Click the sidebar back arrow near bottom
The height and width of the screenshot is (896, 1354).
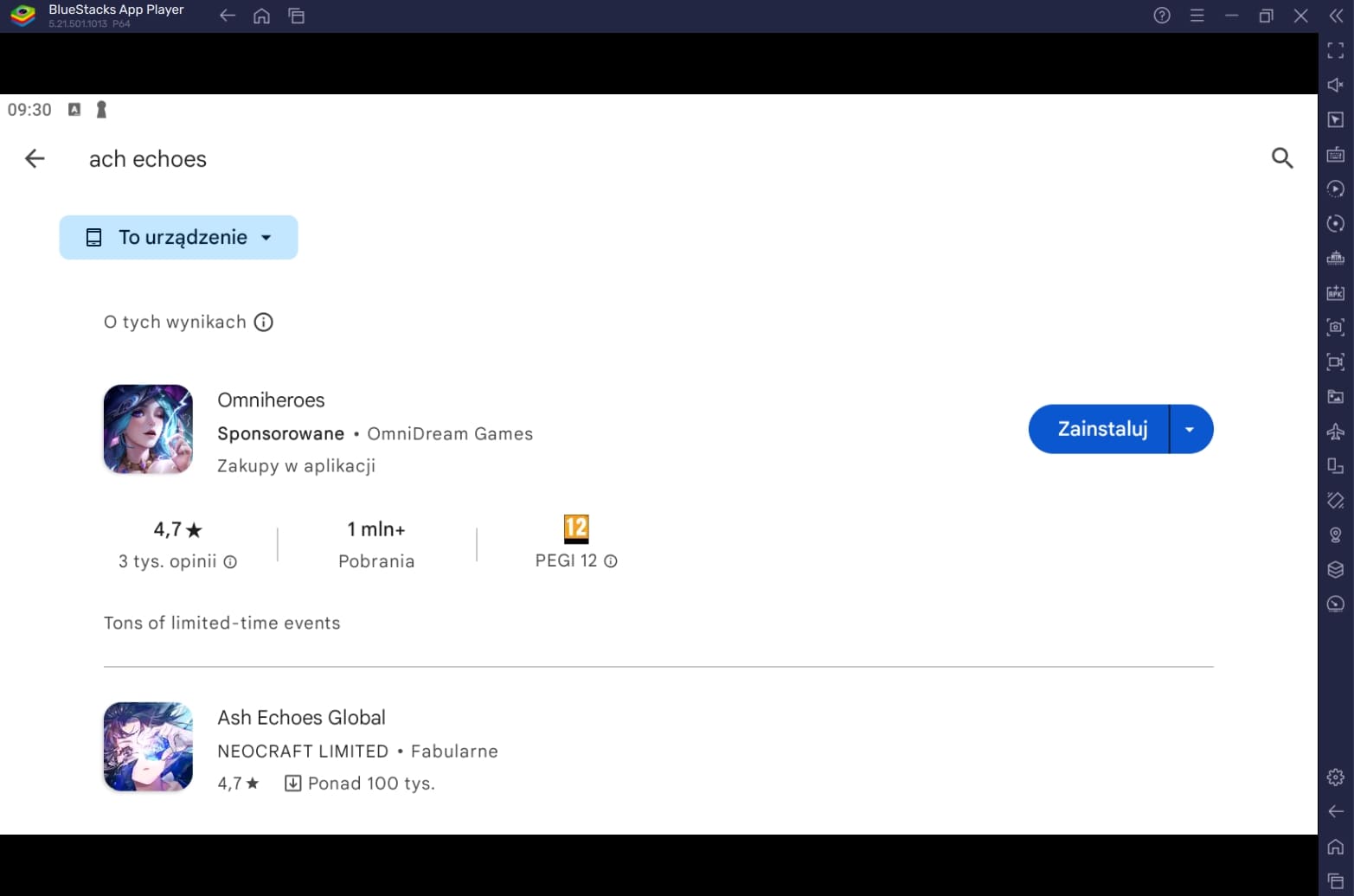(x=1336, y=811)
